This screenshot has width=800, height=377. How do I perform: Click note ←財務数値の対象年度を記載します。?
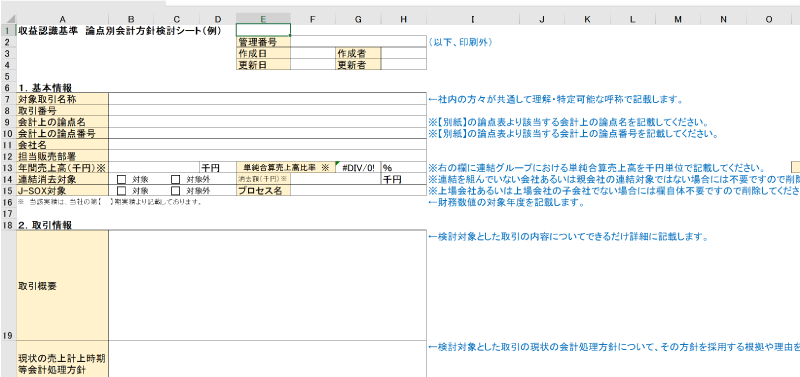point(506,203)
